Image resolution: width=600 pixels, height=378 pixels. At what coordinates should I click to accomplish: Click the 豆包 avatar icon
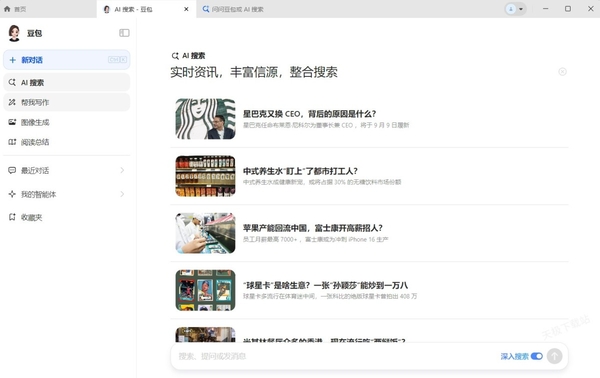coord(14,33)
